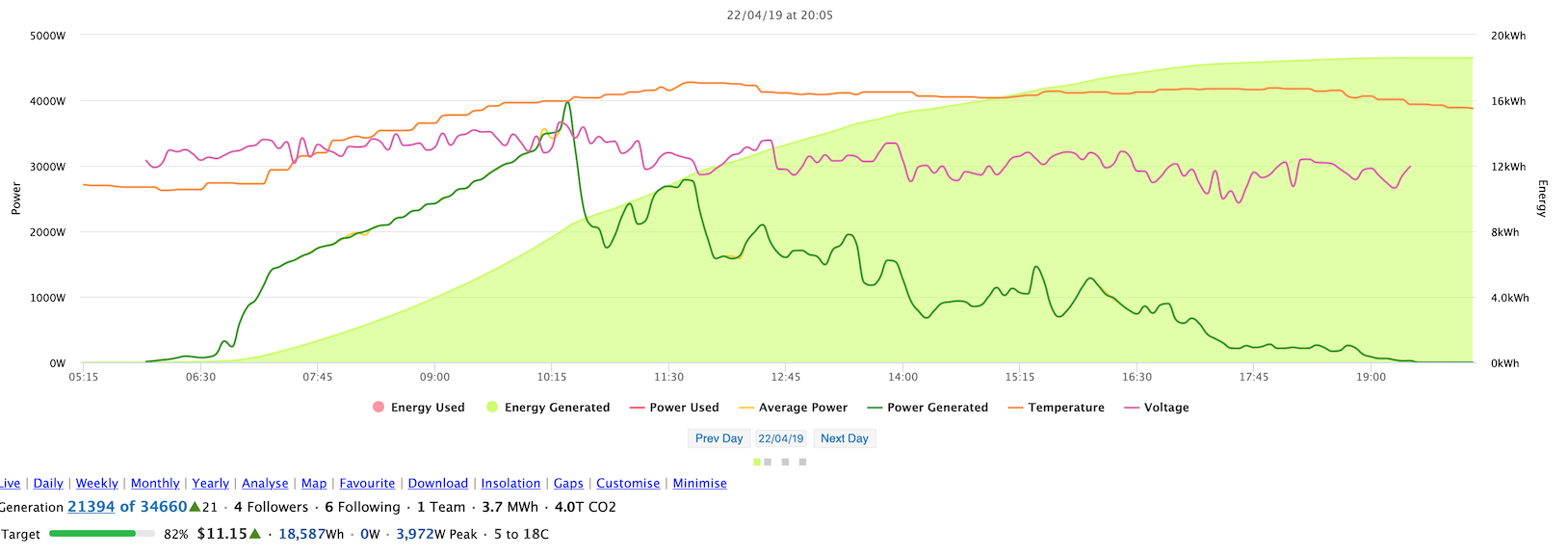Click the 14:00 time axis label

tap(902, 377)
